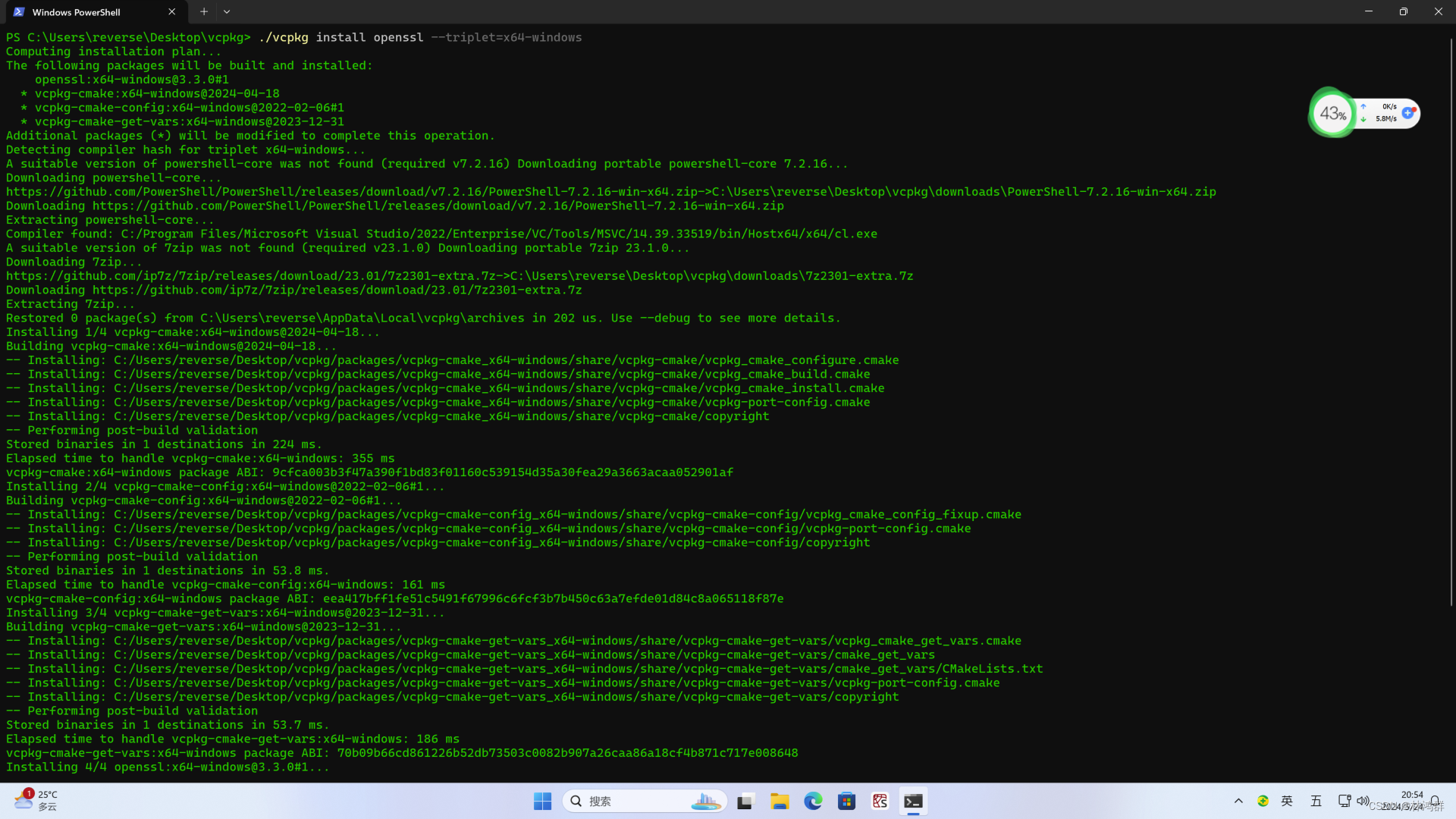Click the 'openssl:x64-windows@3.3.0#1' package line
The width and height of the screenshot is (1456, 819).
pyautogui.click(x=132, y=80)
